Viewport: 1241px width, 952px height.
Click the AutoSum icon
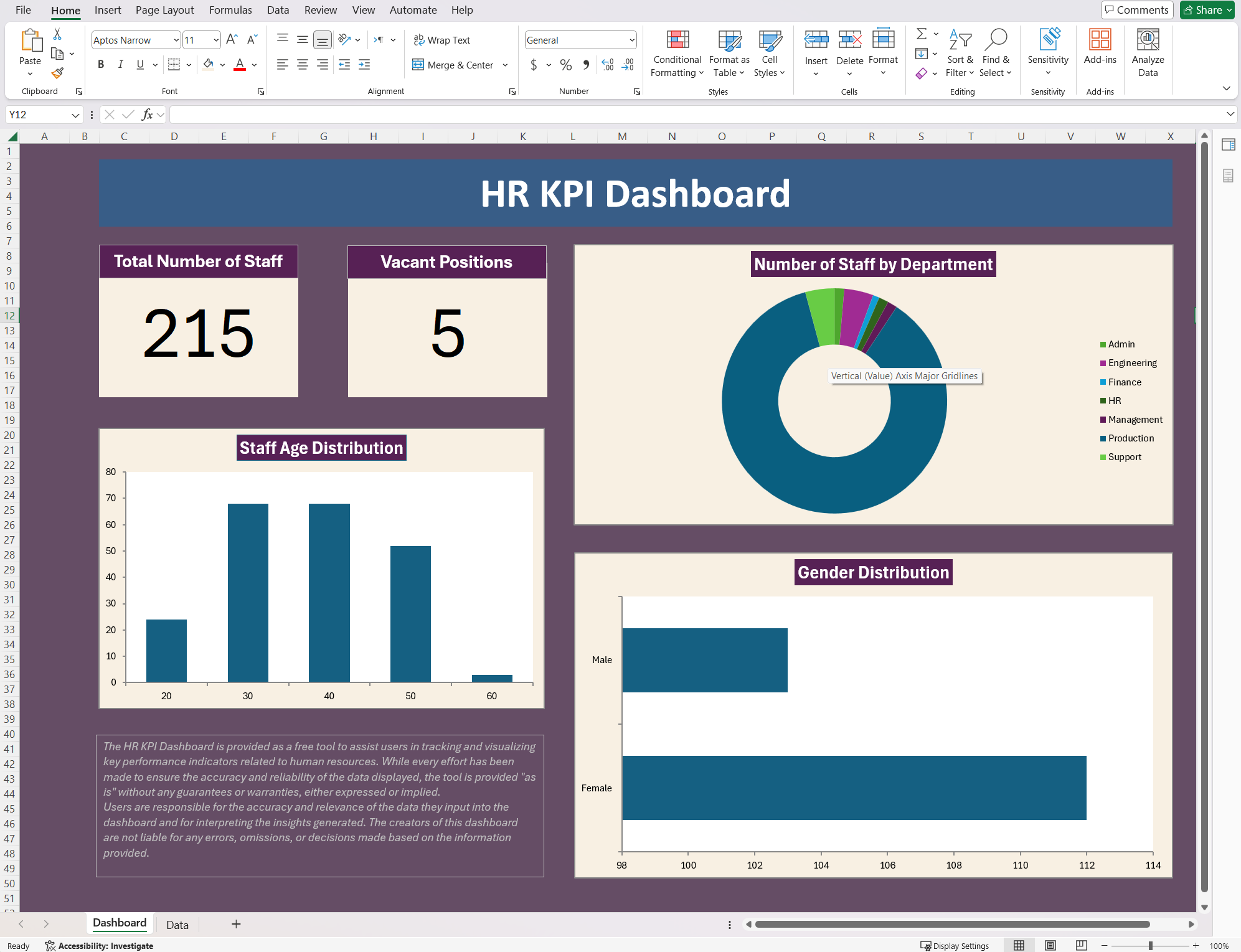[920, 34]
